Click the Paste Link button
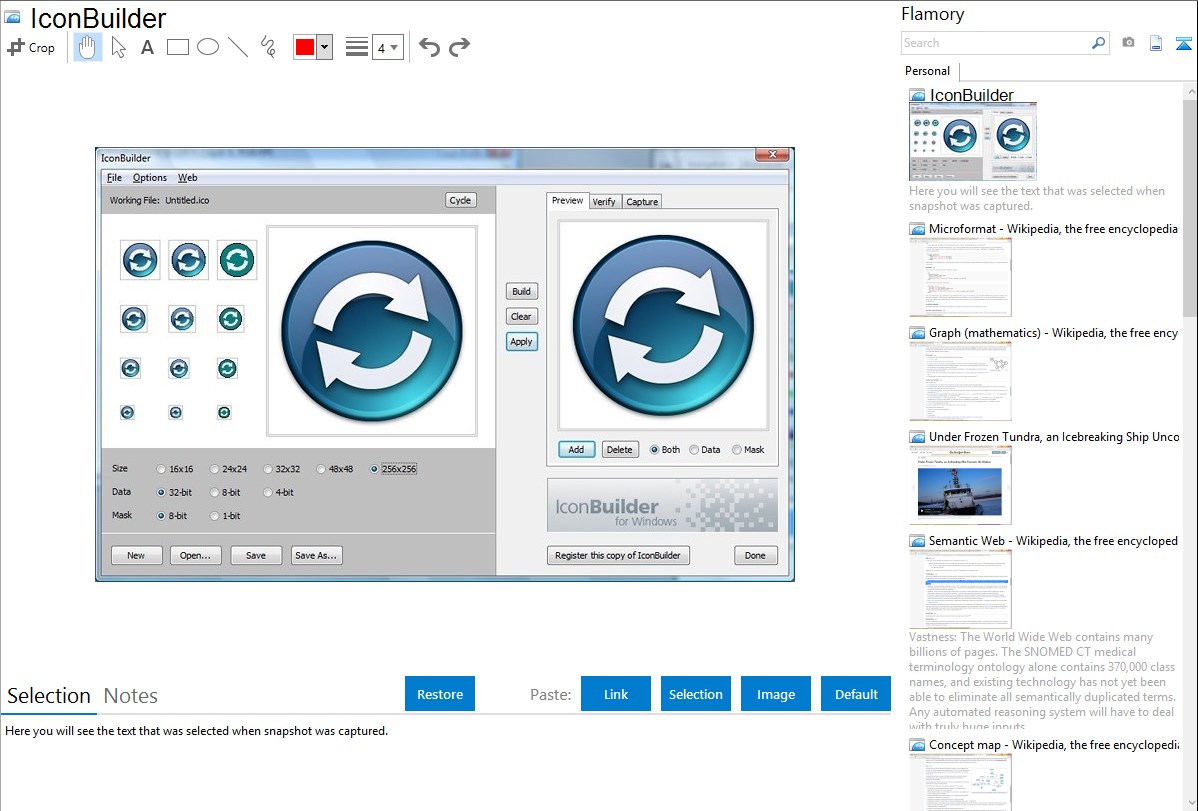Screen dimensions: 1198x811 pyautogui.click(x=616, y=693)
